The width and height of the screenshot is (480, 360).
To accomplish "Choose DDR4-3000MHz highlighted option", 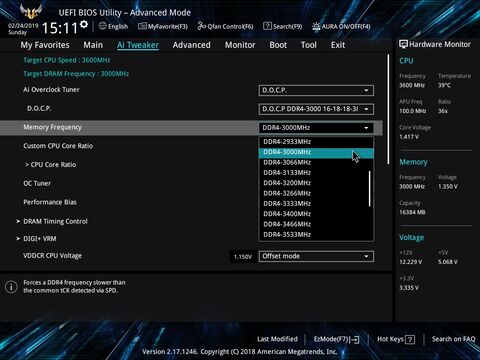I will pos(316,152).
